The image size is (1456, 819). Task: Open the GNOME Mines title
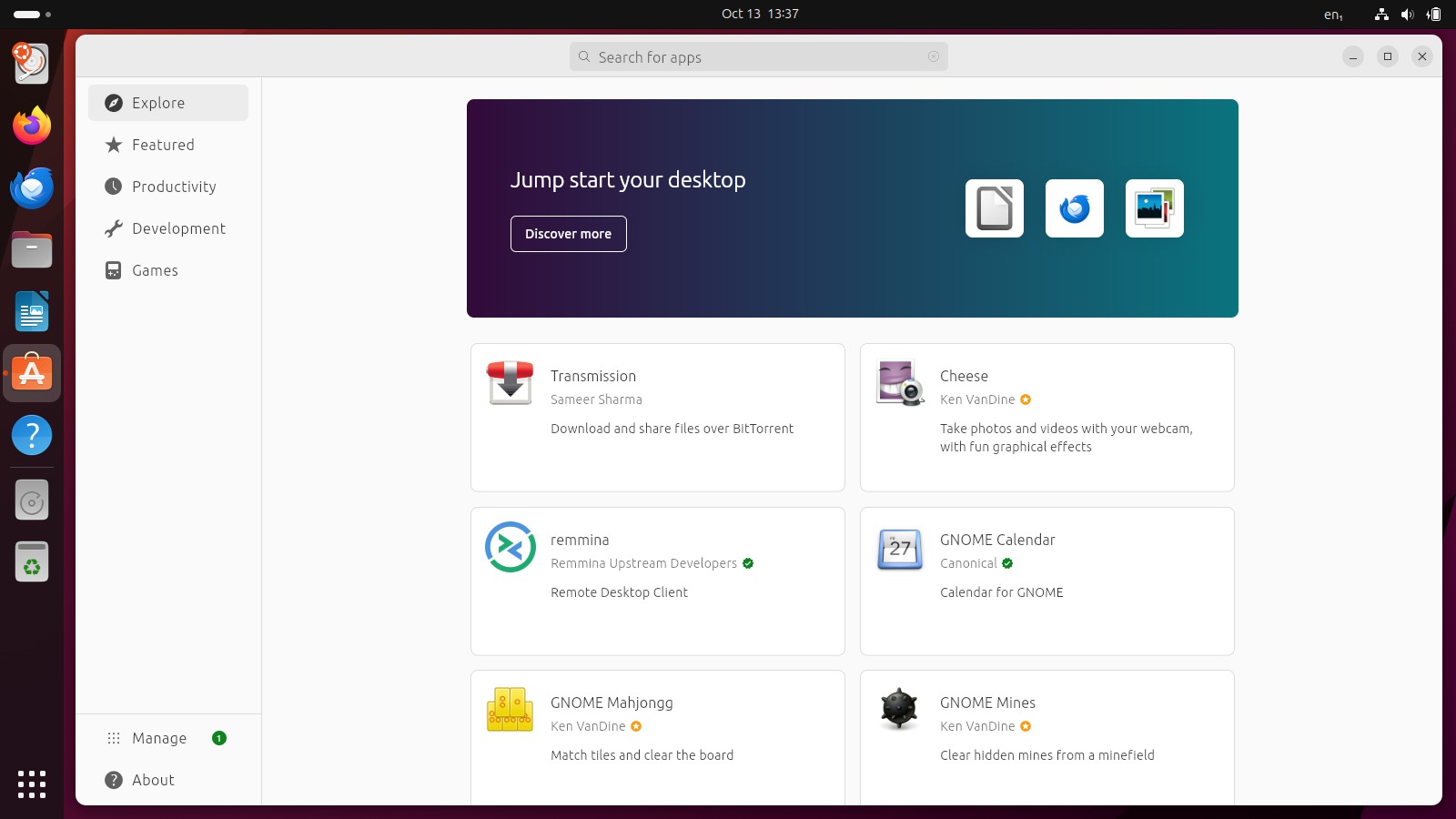(x=987, y=703)
